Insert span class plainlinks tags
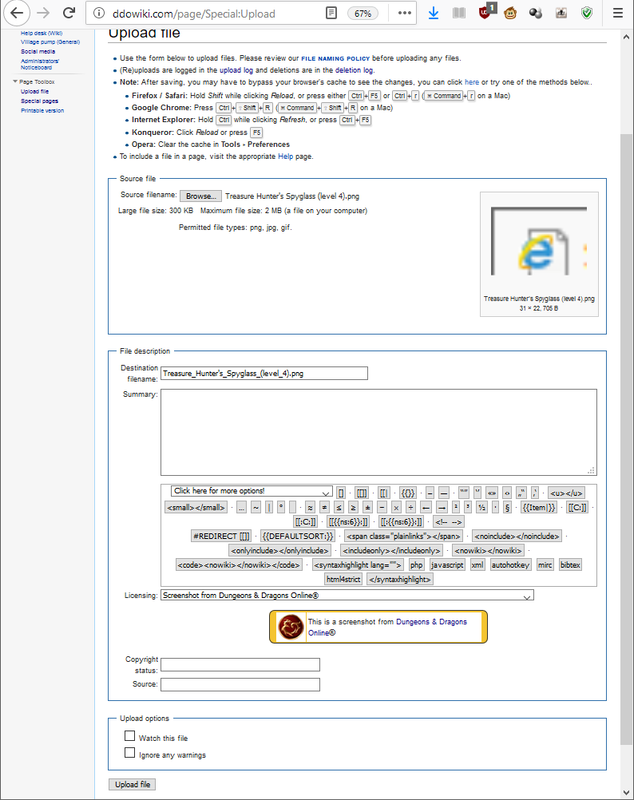Viewport: 634px width, 800px height. point(403,536)
